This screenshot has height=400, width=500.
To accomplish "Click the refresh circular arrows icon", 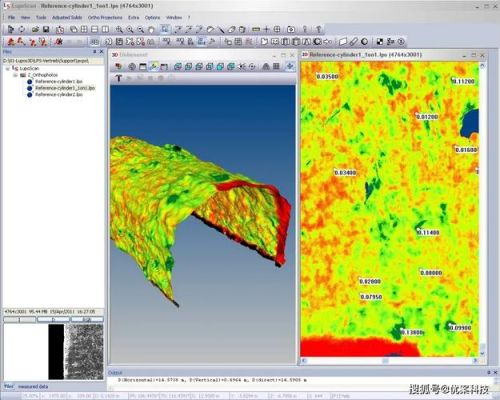I will pyautogui.click(x=22, y=29).
